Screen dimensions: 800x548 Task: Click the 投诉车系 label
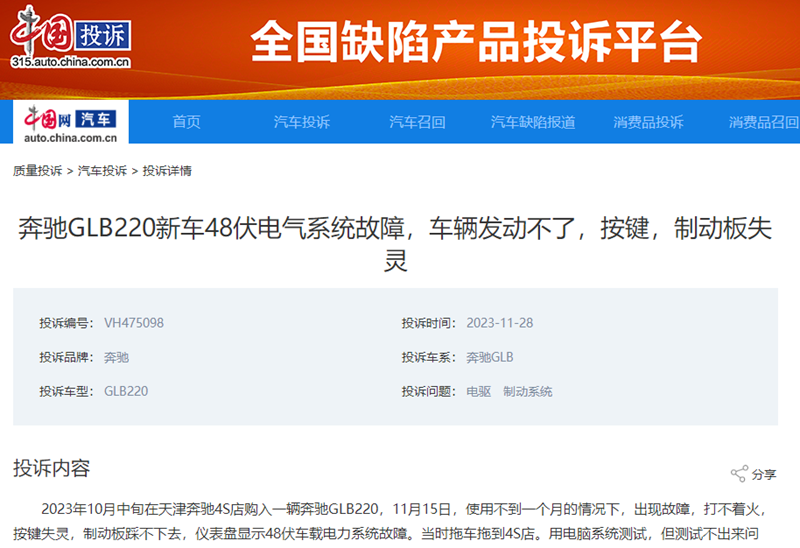[429, 357]
